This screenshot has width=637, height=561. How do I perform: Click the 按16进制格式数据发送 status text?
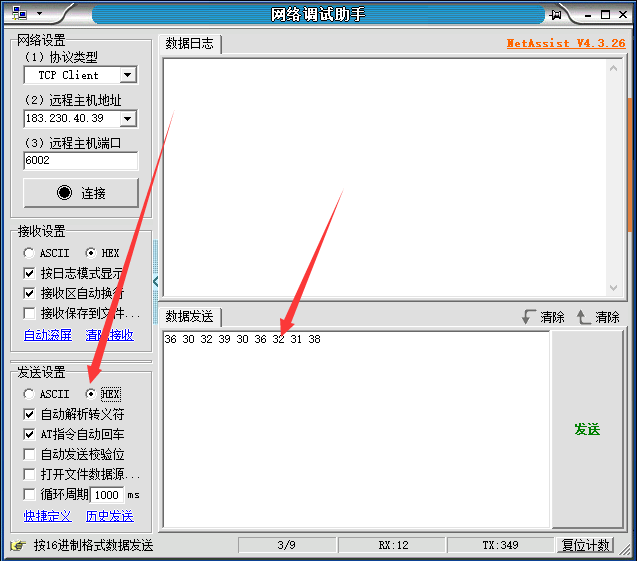tap(93, 545)
